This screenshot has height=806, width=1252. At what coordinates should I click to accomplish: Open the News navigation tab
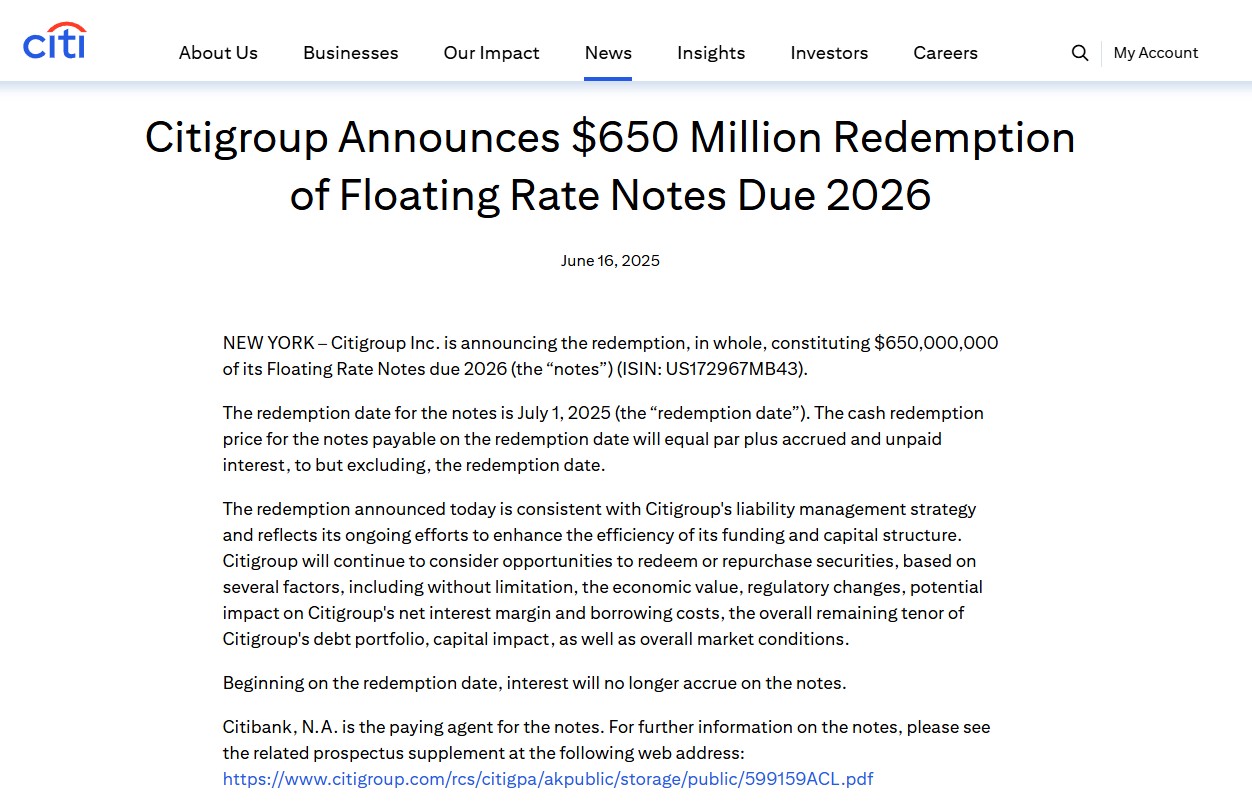point(608,53)
